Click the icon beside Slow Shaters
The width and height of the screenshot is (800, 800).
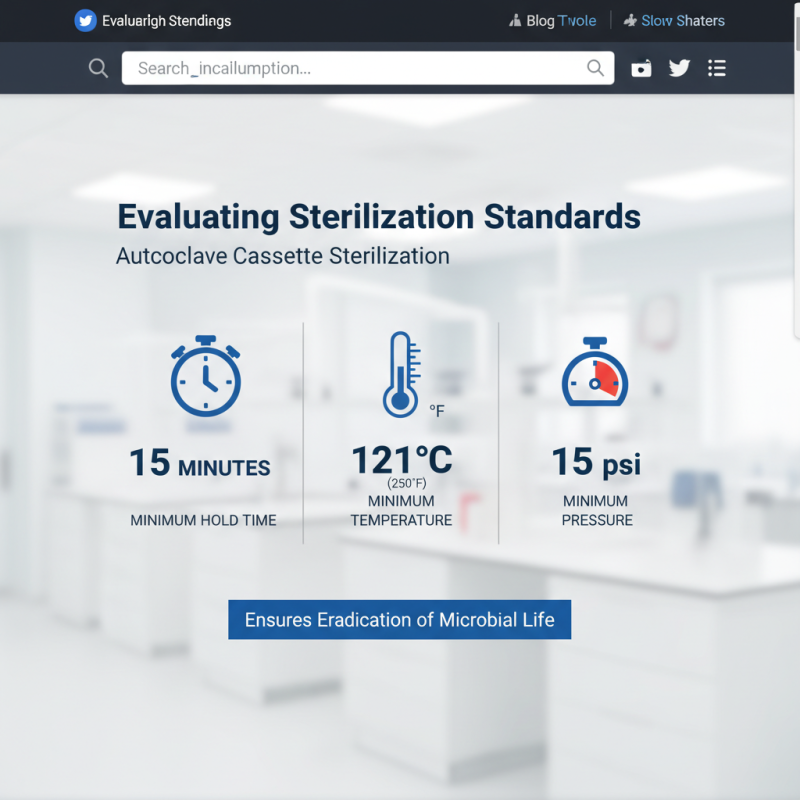tap(630, 21)
